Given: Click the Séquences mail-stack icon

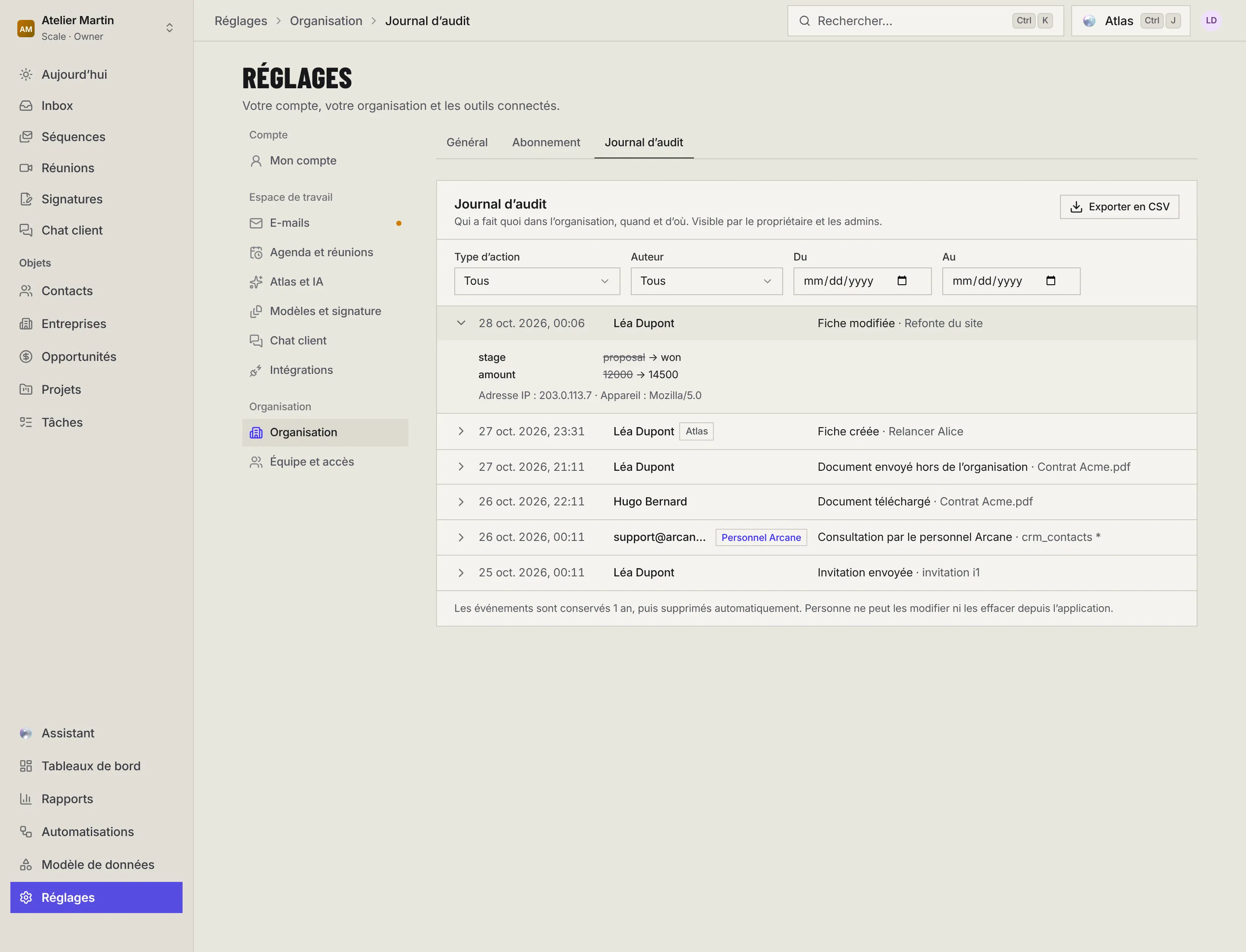Looking at the screenshot, I should click(26, 137).
